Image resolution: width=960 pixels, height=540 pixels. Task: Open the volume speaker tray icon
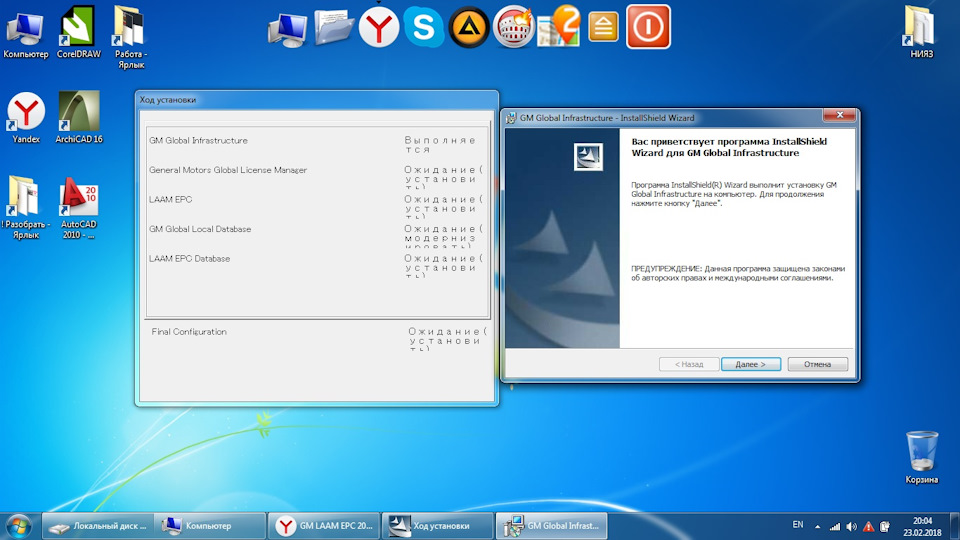(852, 526)
